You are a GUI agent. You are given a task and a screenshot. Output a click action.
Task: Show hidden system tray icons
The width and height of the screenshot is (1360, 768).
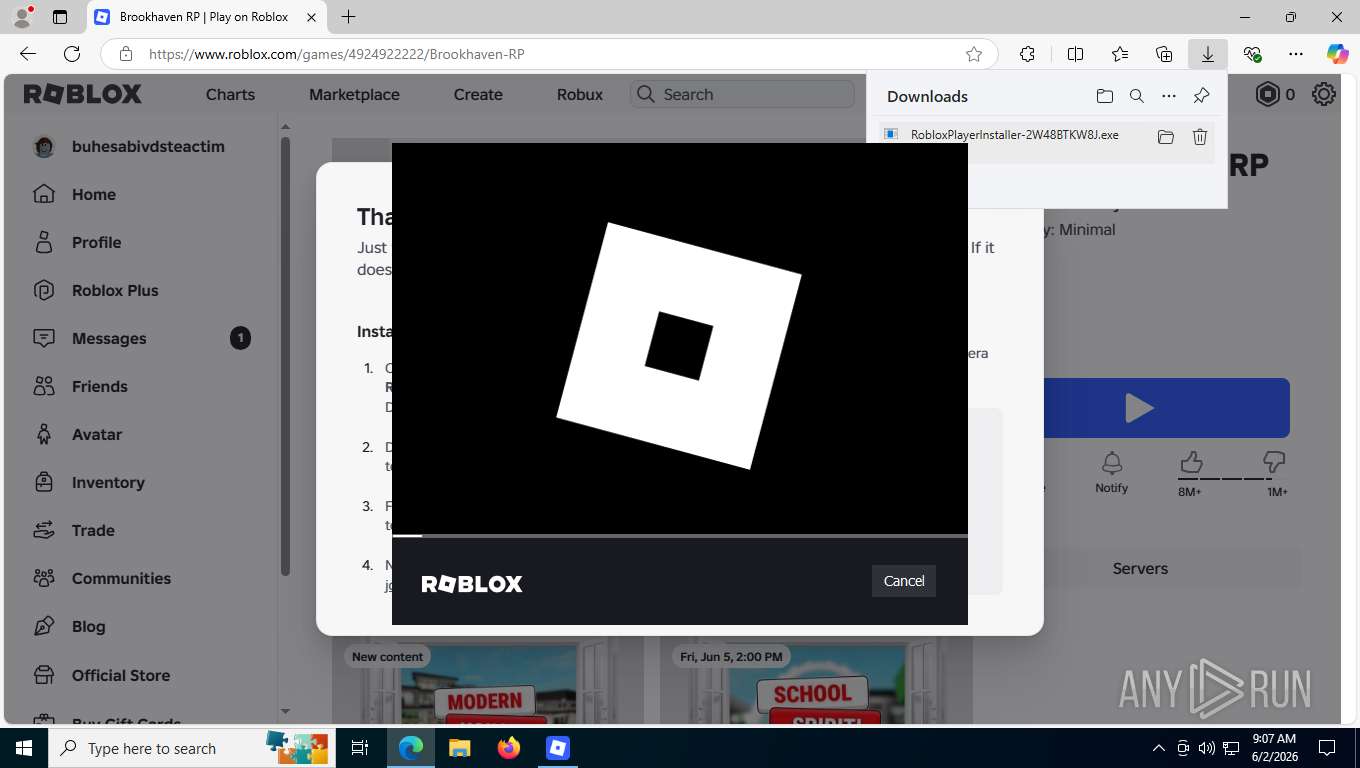point(1159,748)
